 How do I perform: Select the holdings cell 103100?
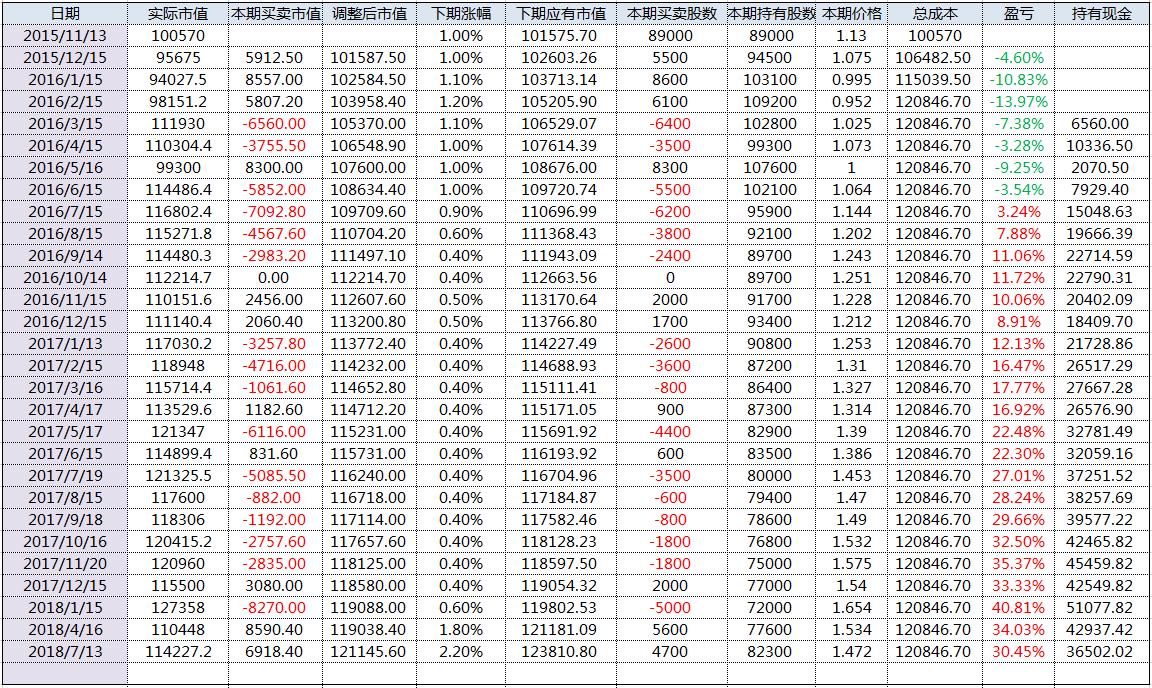771,80
